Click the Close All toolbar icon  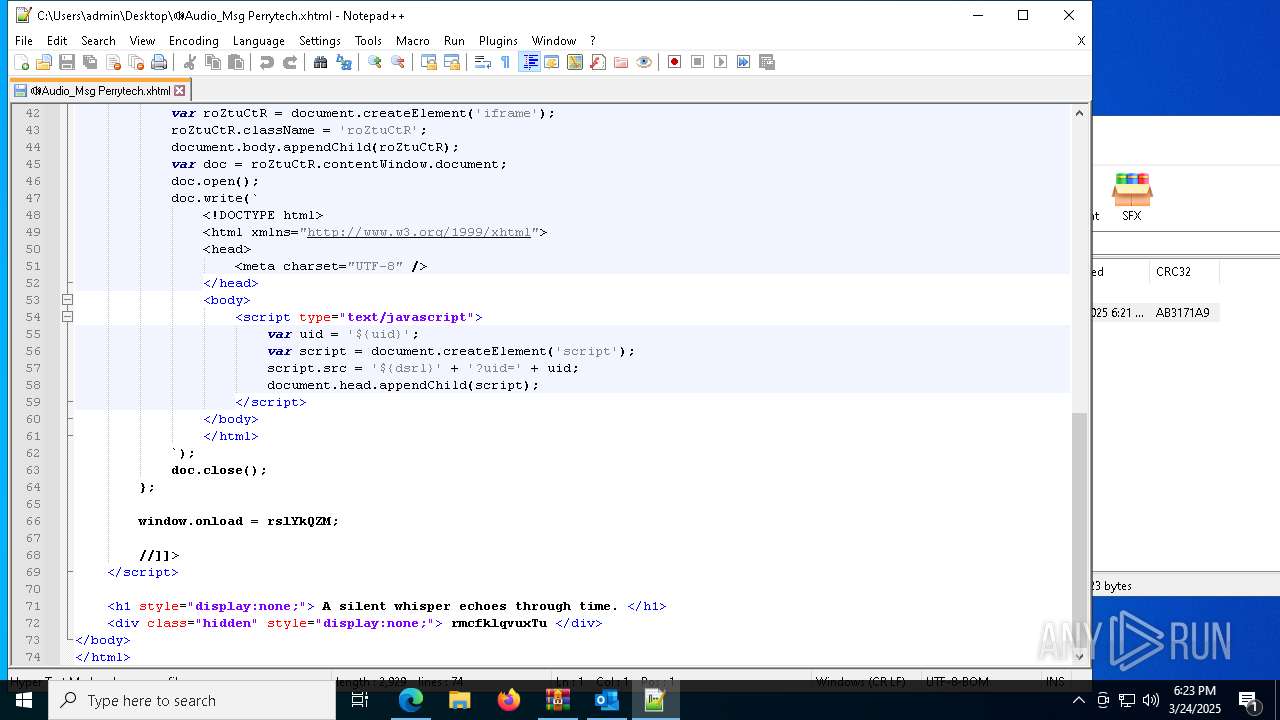(136, 62)
